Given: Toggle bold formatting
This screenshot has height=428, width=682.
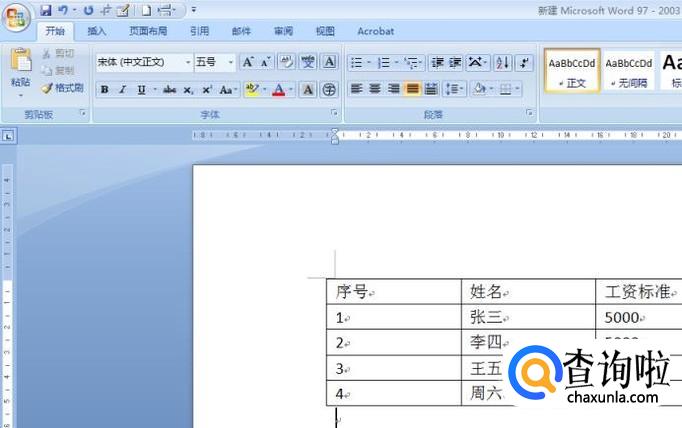Looking at the screenshot, I should tap(104, 90).
